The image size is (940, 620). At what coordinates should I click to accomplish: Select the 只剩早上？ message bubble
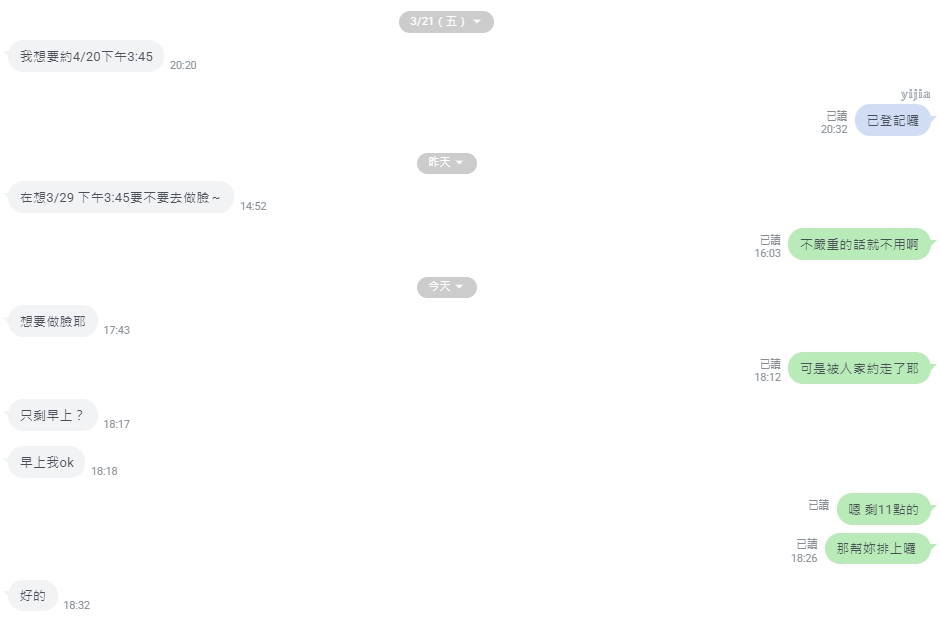pyautogui.click(x=53, y=415)
